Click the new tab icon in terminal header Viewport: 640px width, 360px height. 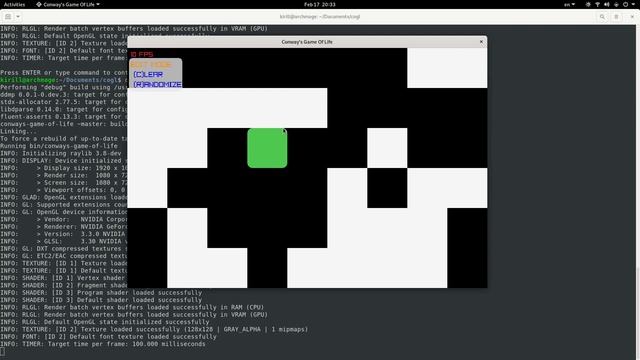(8, 17)
